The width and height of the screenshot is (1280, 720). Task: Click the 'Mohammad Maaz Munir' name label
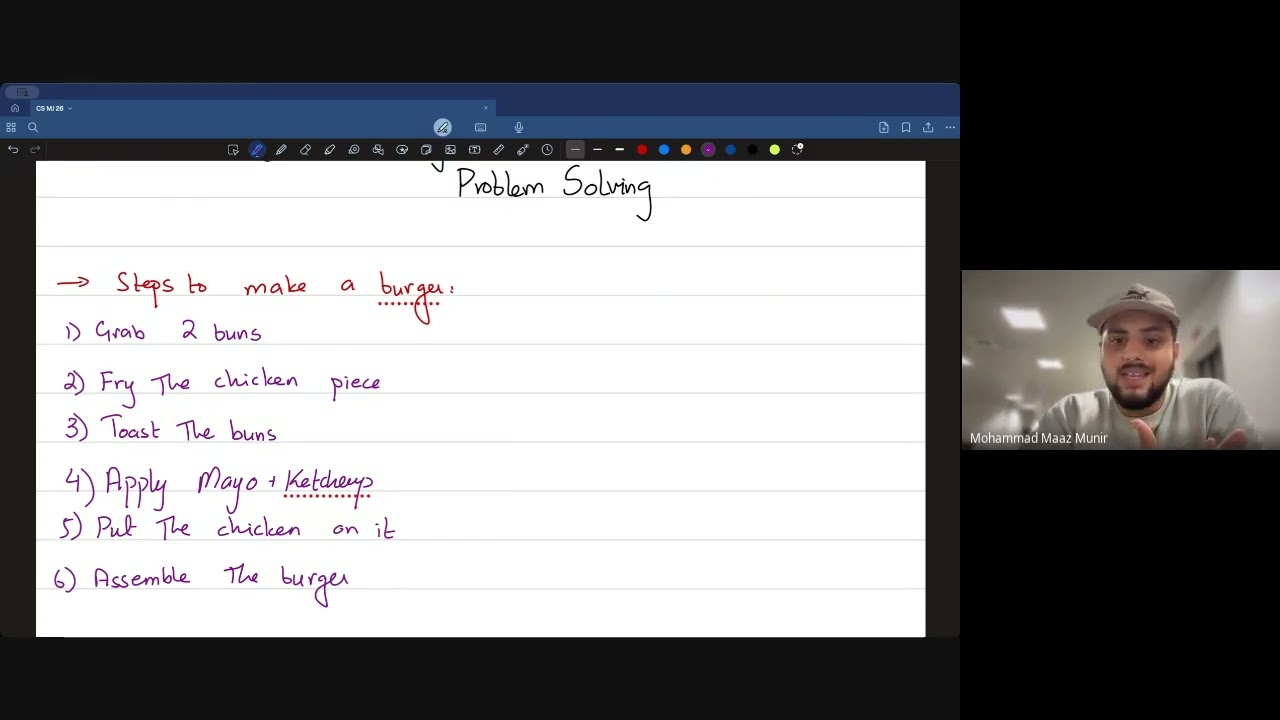click(x=1038, y=438)
